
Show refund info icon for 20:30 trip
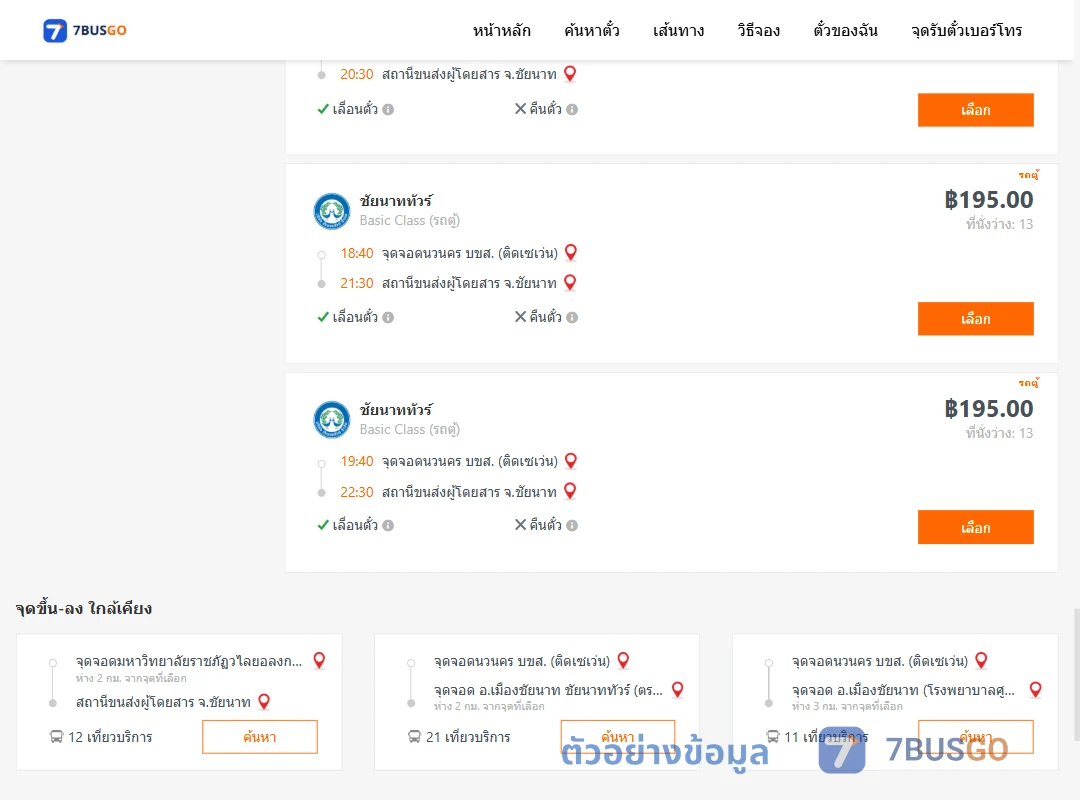coord(572,110)
